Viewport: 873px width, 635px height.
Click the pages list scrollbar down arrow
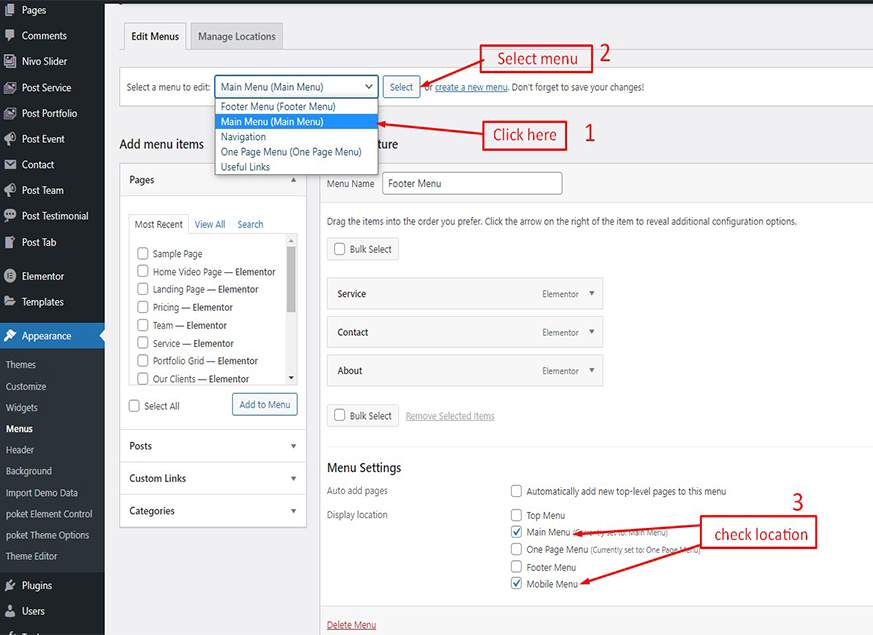291,378
